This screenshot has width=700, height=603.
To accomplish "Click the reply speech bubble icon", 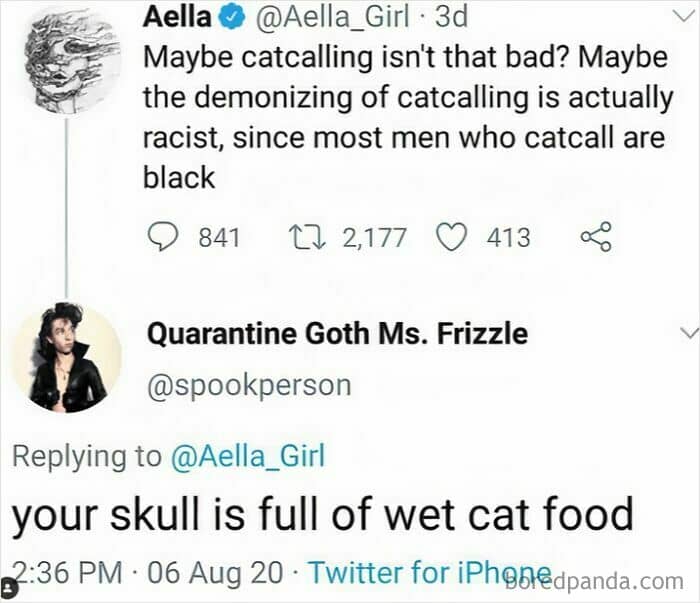I will coord(161,237).
